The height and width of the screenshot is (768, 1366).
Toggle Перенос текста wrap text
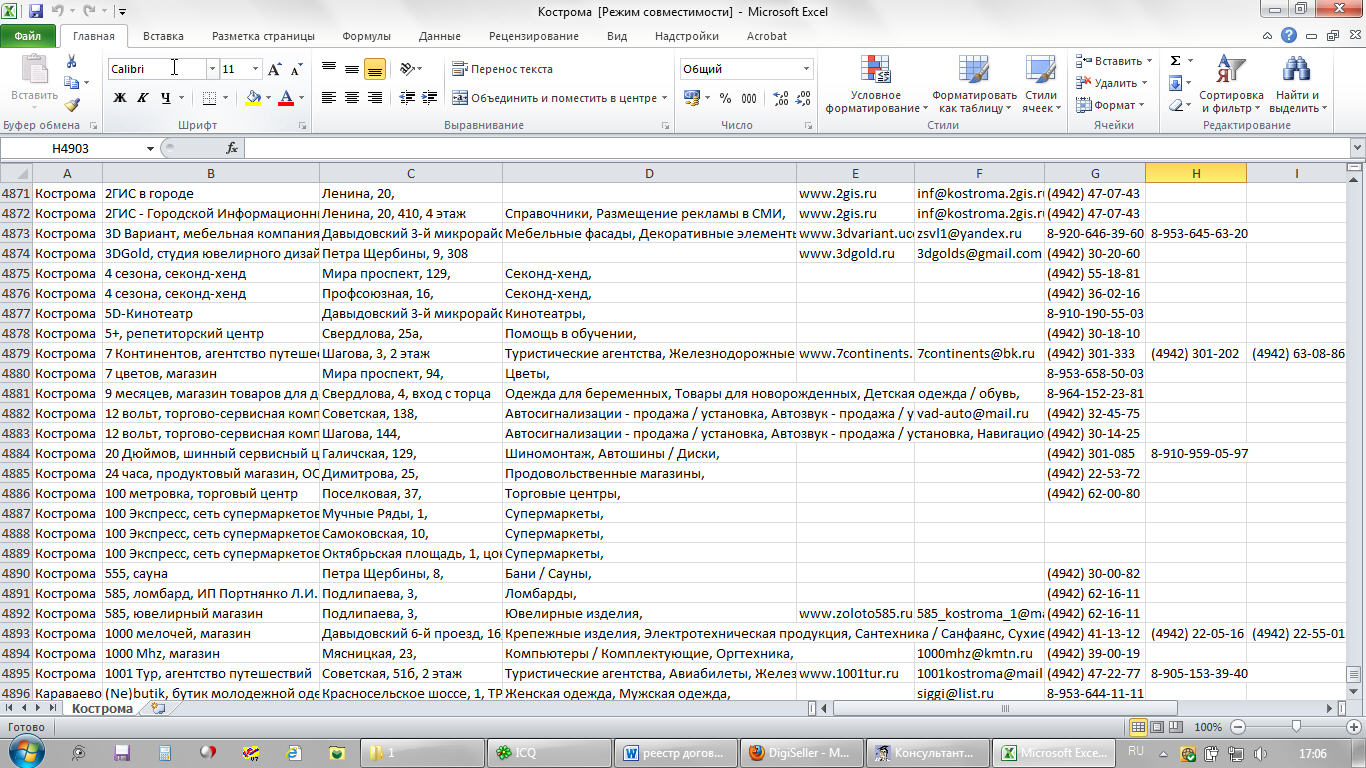pyautogui.click(x=503, y=69)
